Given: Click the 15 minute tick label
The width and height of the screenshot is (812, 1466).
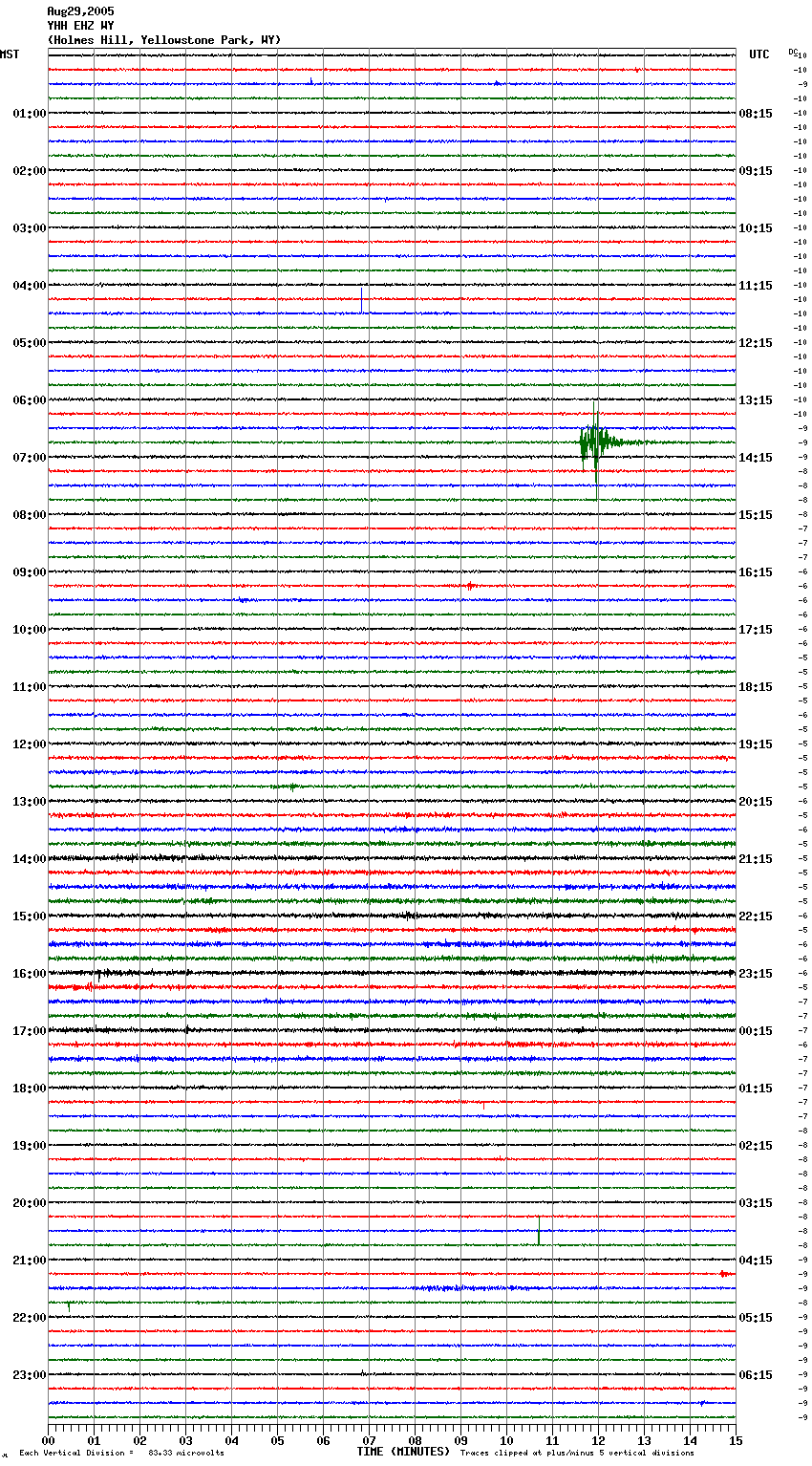Looking at the screenshot, I should pyautogui.click(x=736, y=1440).
